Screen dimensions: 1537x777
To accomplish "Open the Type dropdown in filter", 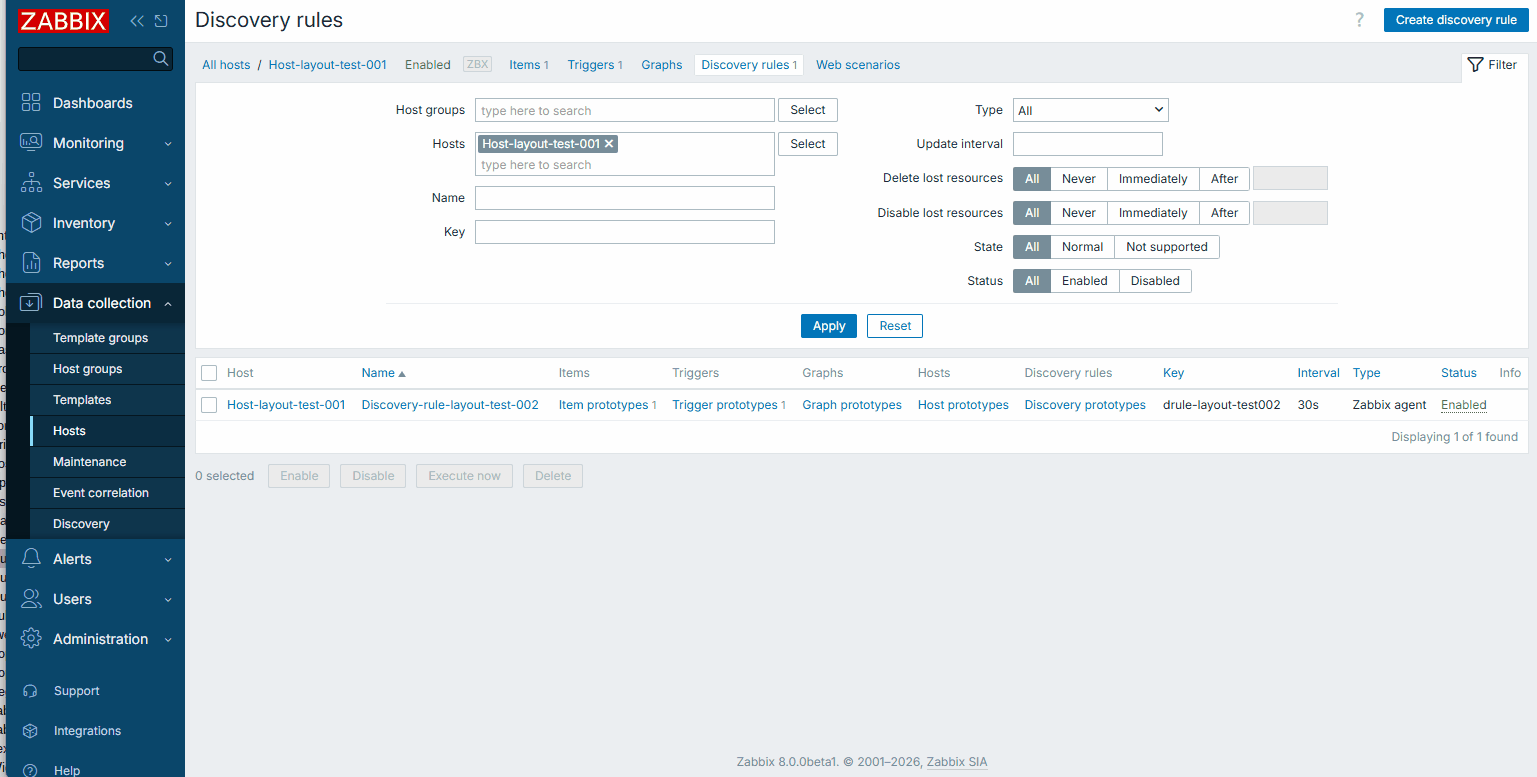I will 1090,110.
